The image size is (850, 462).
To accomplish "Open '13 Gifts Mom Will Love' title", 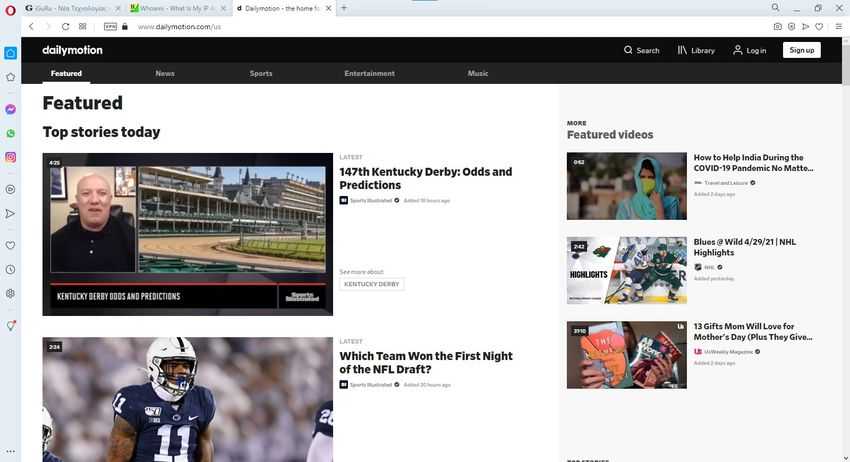I will (753, 331).
